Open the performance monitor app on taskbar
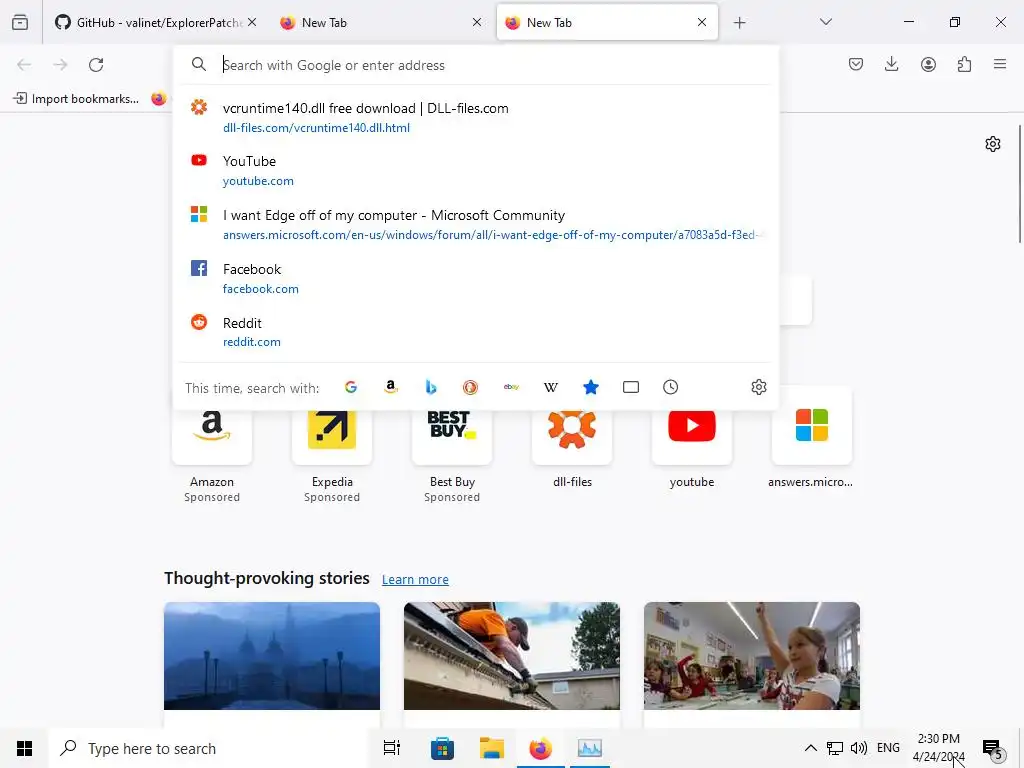This screenshot has width=1024, height=768. 589,748
